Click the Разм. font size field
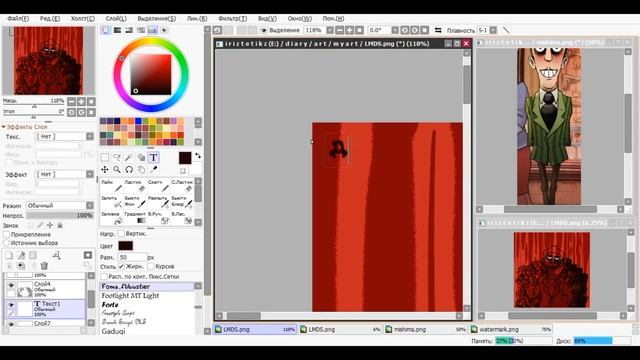Image resolution: width=640 pixels, height=360 pixels. [132, 257]
